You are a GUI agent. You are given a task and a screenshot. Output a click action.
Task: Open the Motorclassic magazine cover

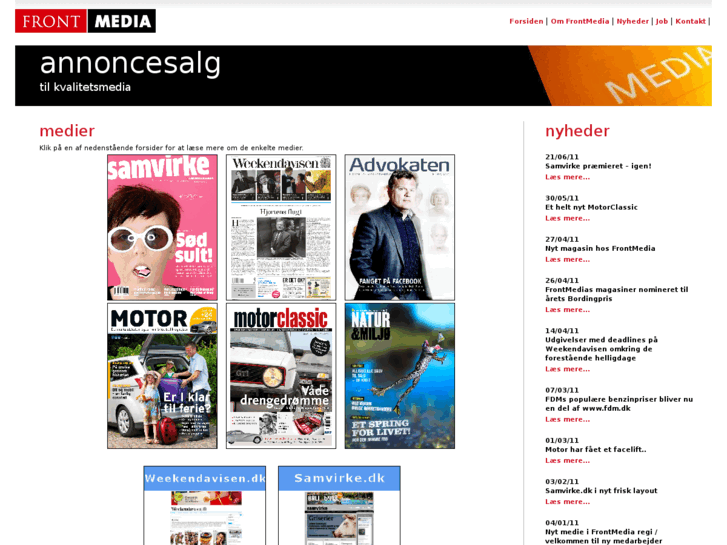[x=281, y=376]
